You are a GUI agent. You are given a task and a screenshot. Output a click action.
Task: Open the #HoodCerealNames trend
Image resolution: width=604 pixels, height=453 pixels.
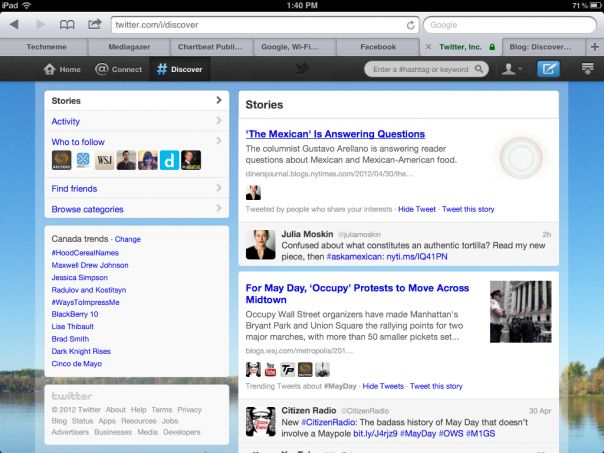click(x=85, y=253)
